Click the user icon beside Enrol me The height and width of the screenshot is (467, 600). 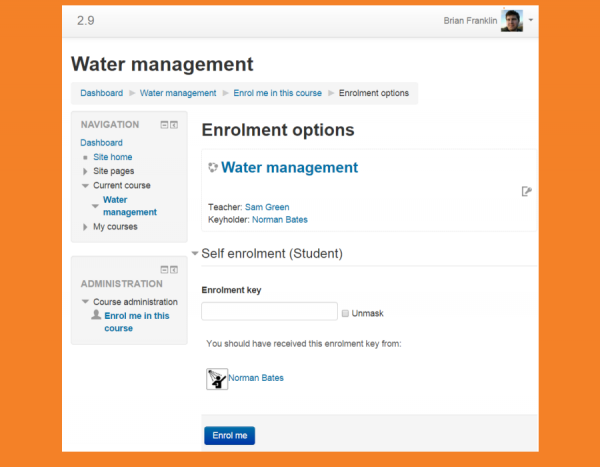pyautogui.click(x=96, y=315)
